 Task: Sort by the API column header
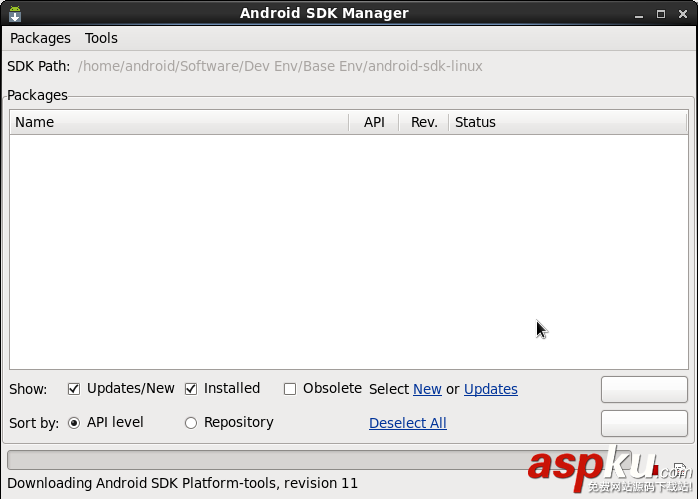pyautogui.click(x=374, y=122)
